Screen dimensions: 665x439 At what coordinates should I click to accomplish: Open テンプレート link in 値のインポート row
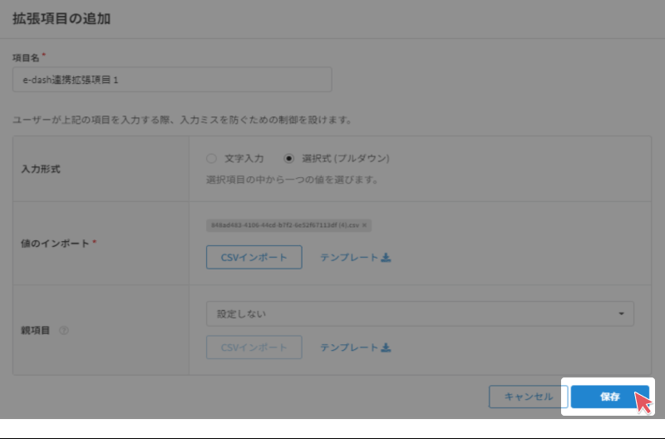(349, 258)
